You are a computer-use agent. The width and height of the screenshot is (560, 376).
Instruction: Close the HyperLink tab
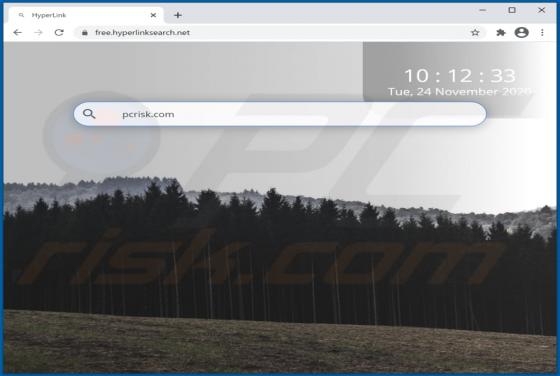pyautogui.click(x=153, y=15)
